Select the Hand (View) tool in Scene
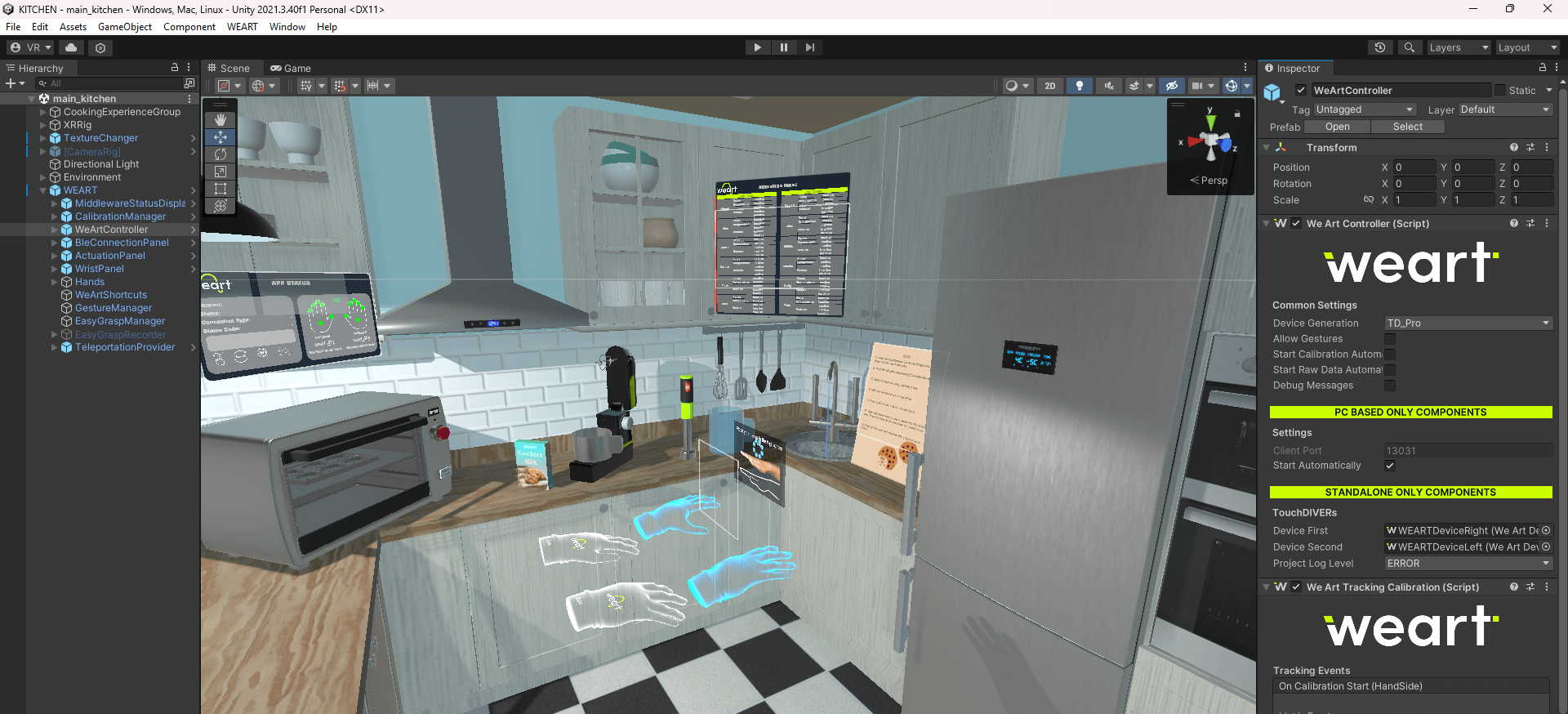 [x=220, y=119]
